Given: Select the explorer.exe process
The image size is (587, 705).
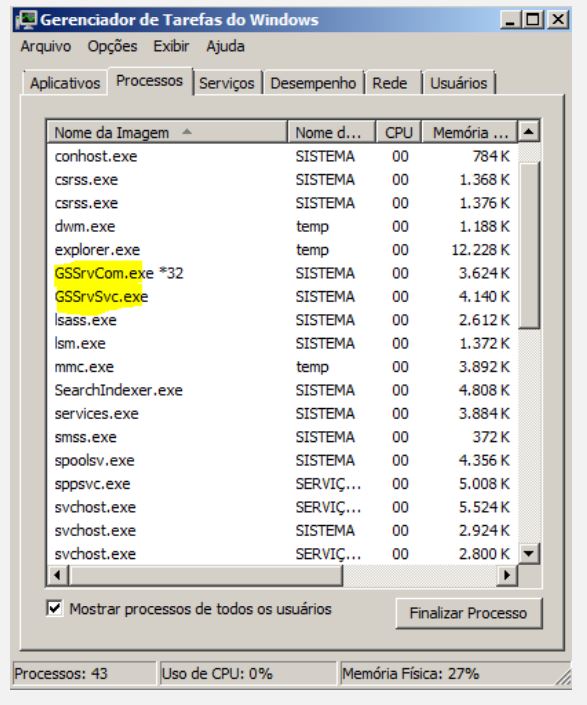Looking at the screenshot, I should coord(282,250).
